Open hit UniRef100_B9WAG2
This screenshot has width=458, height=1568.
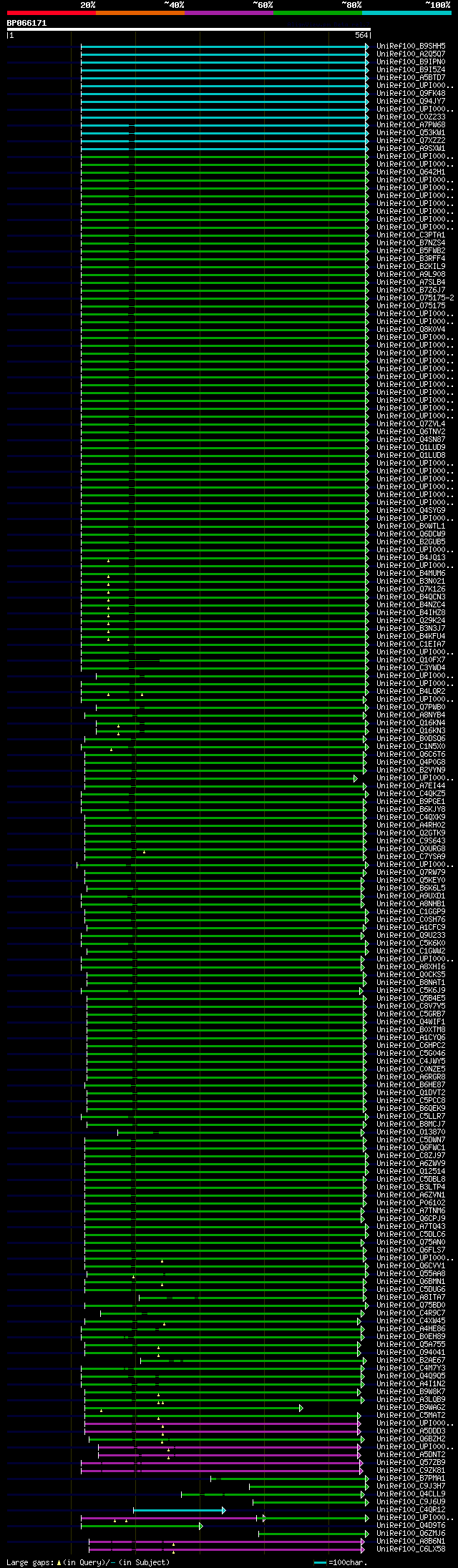click(x=411, y=1408)
